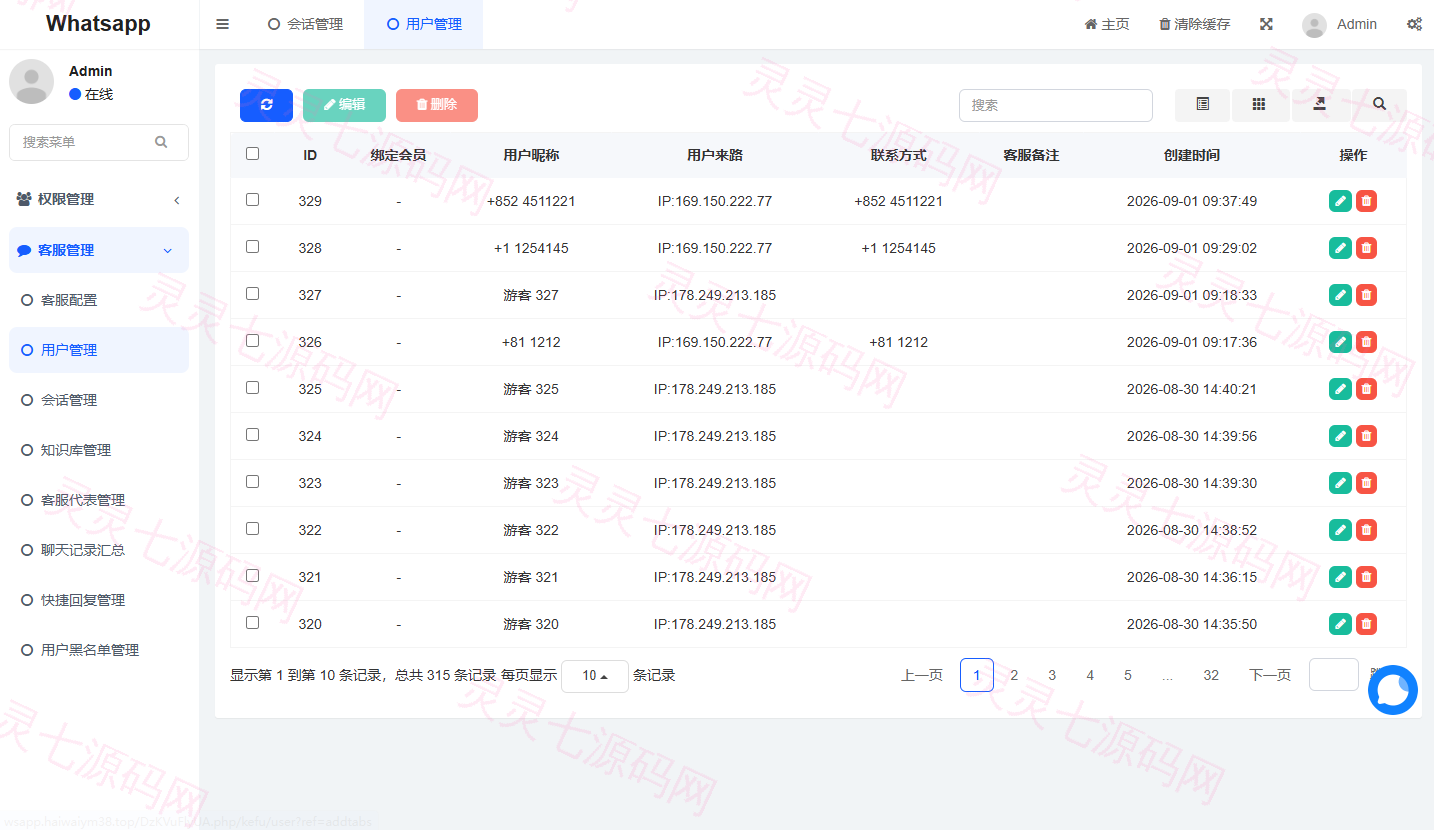The height and width of the screenshot is (830, 1434).
Task: Open 客服配置 in the sidebar
Action: [98, 300]
